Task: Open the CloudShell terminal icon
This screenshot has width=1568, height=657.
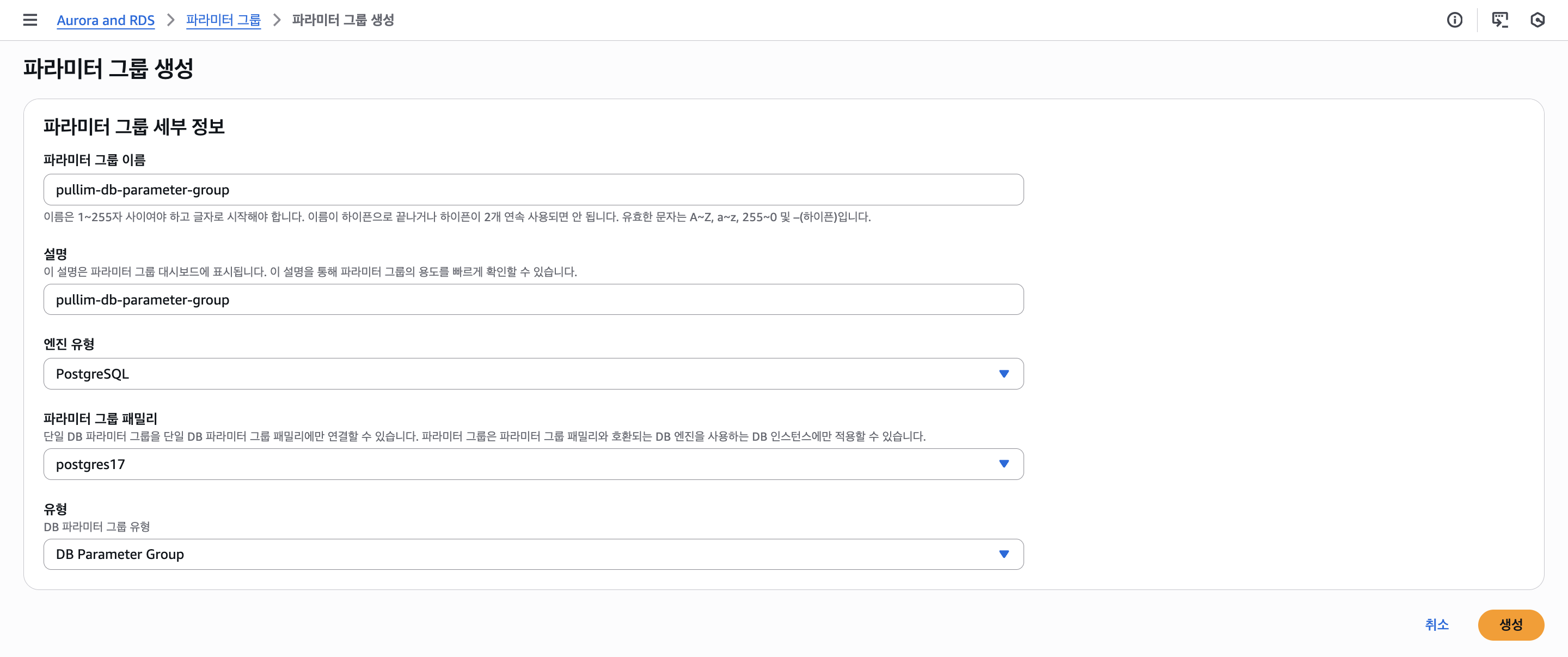Action: (1499, 20)
